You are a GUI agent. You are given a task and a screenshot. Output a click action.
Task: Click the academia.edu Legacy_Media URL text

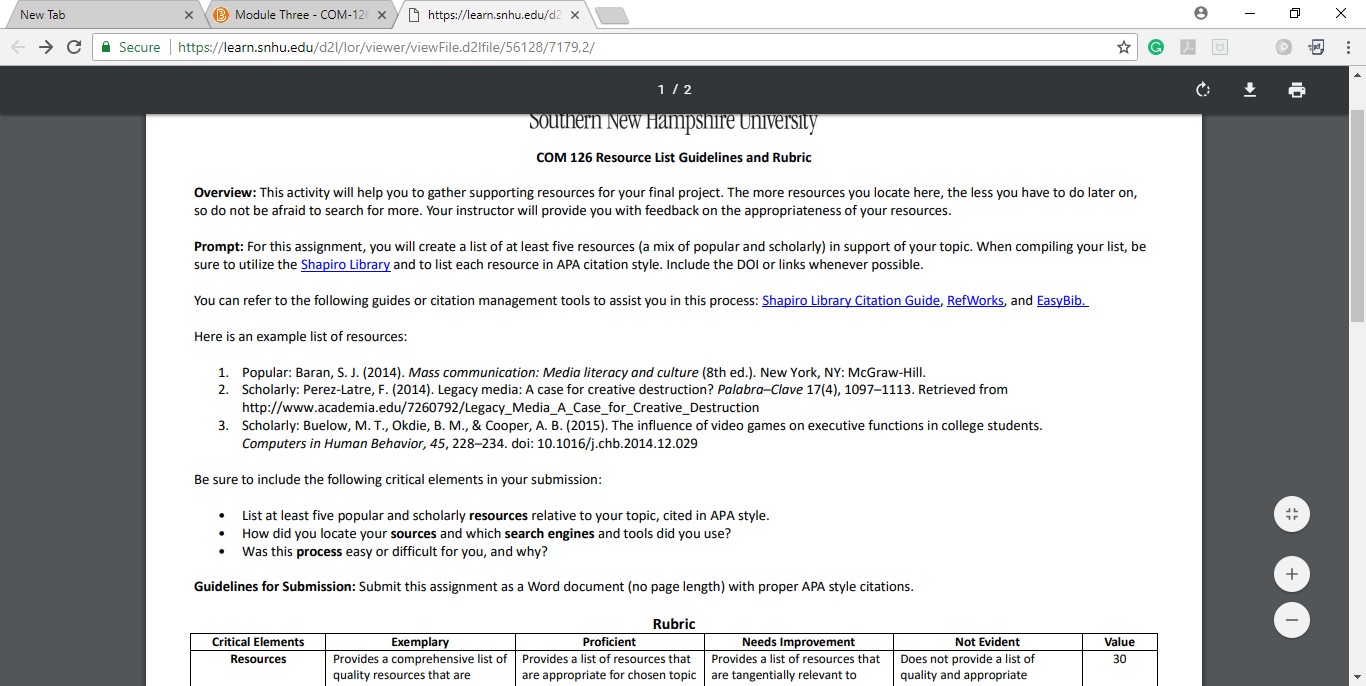point(501,408)
